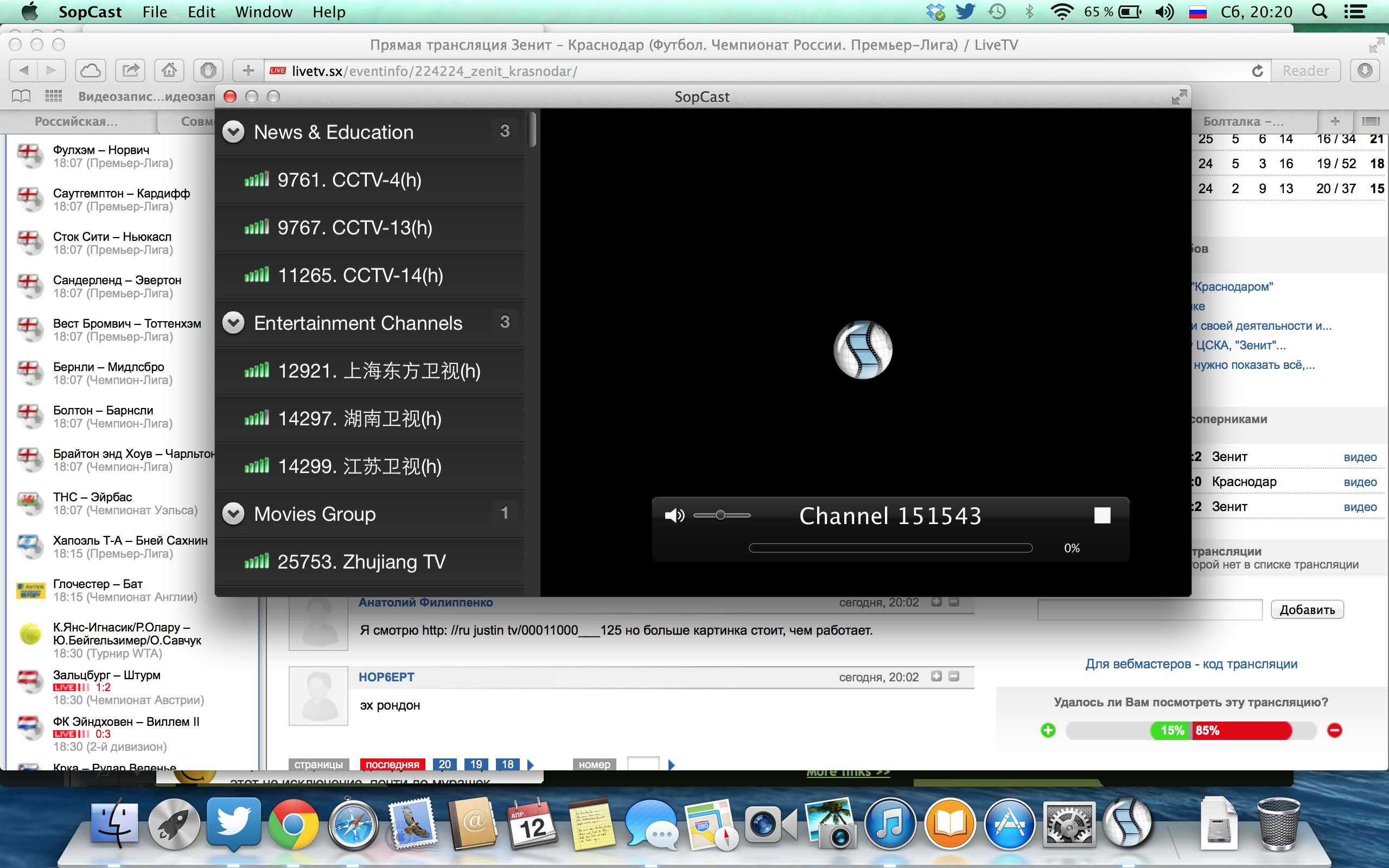Select channel 14299 Jiangsu TV
This screenshot has height=868, width=1389.
(369, 466)
